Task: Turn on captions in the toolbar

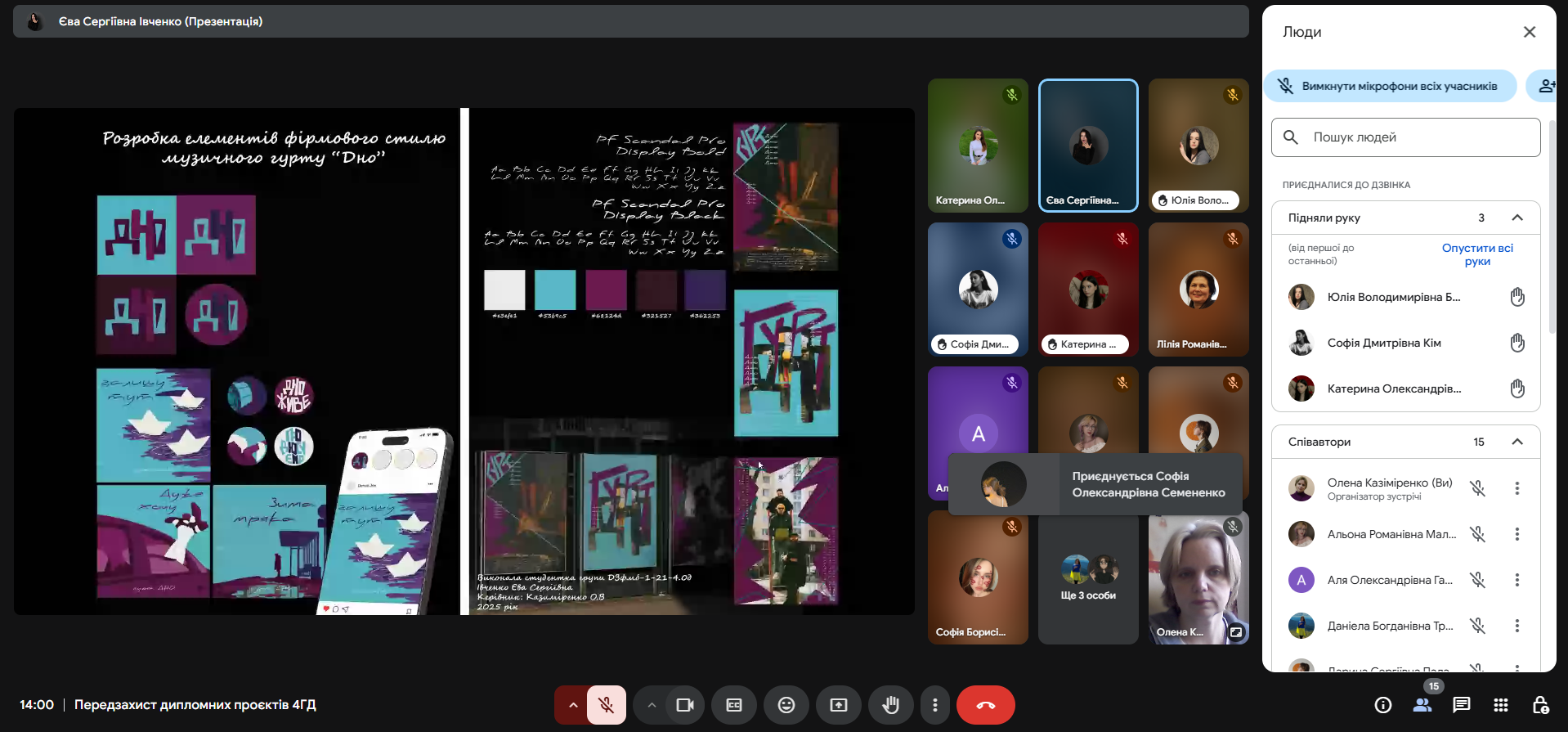Action: pos(733,705)
